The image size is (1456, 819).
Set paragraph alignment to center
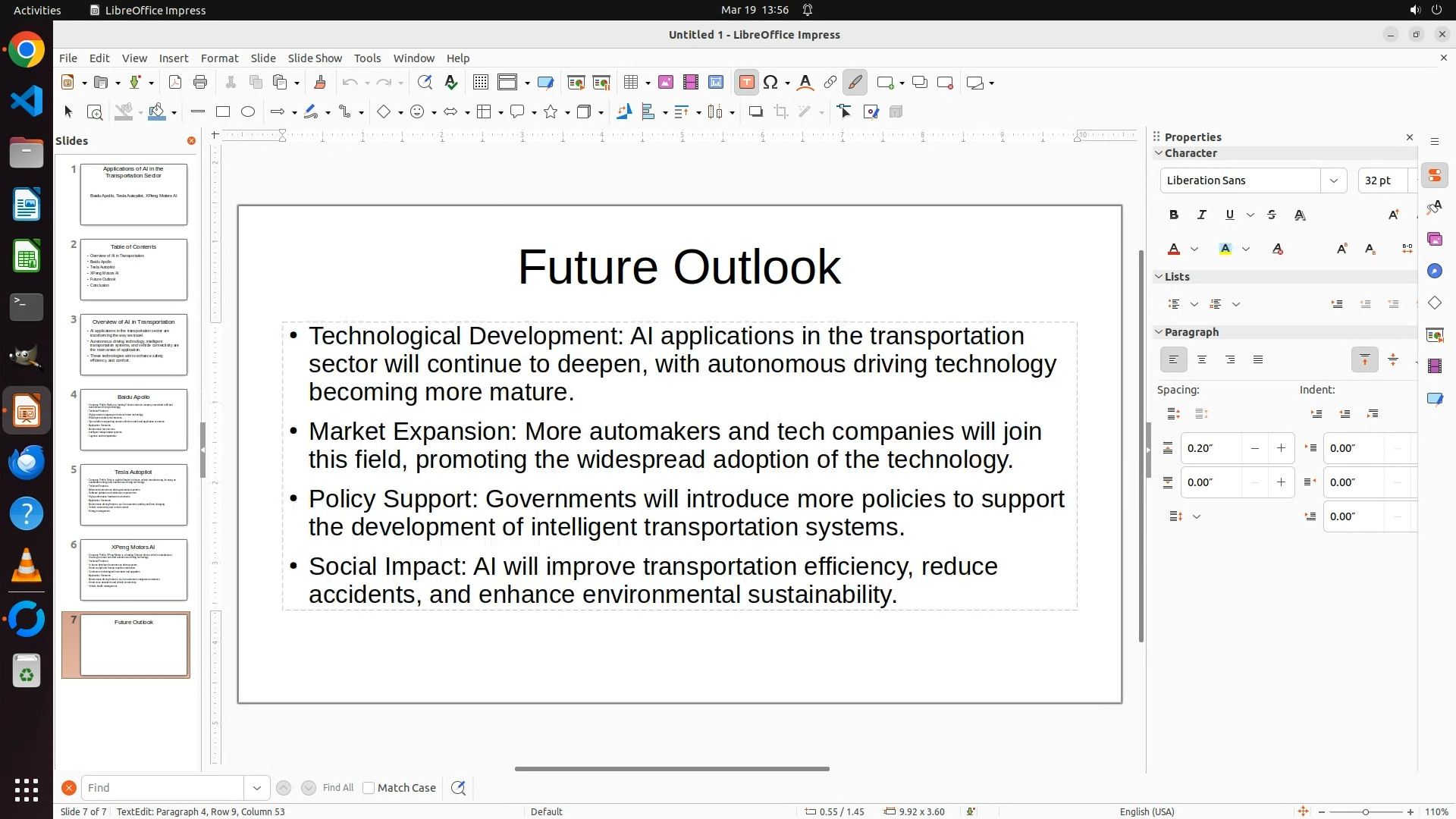tap(1202, 360)
